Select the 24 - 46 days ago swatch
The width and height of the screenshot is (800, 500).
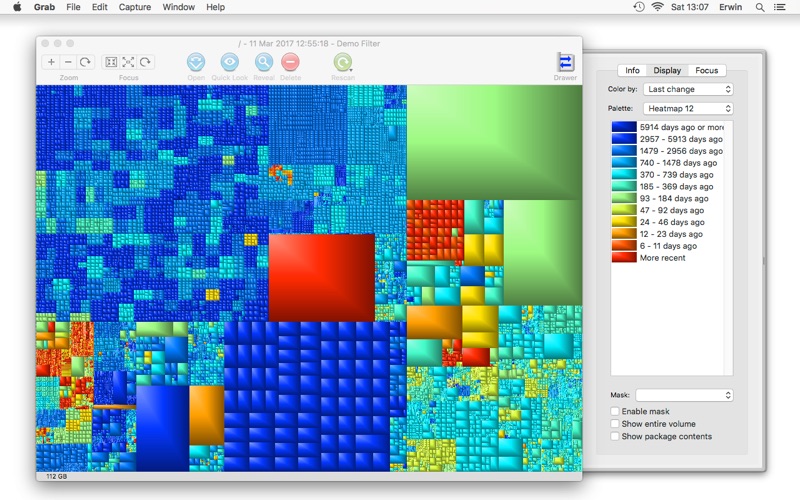click(624, 222)
